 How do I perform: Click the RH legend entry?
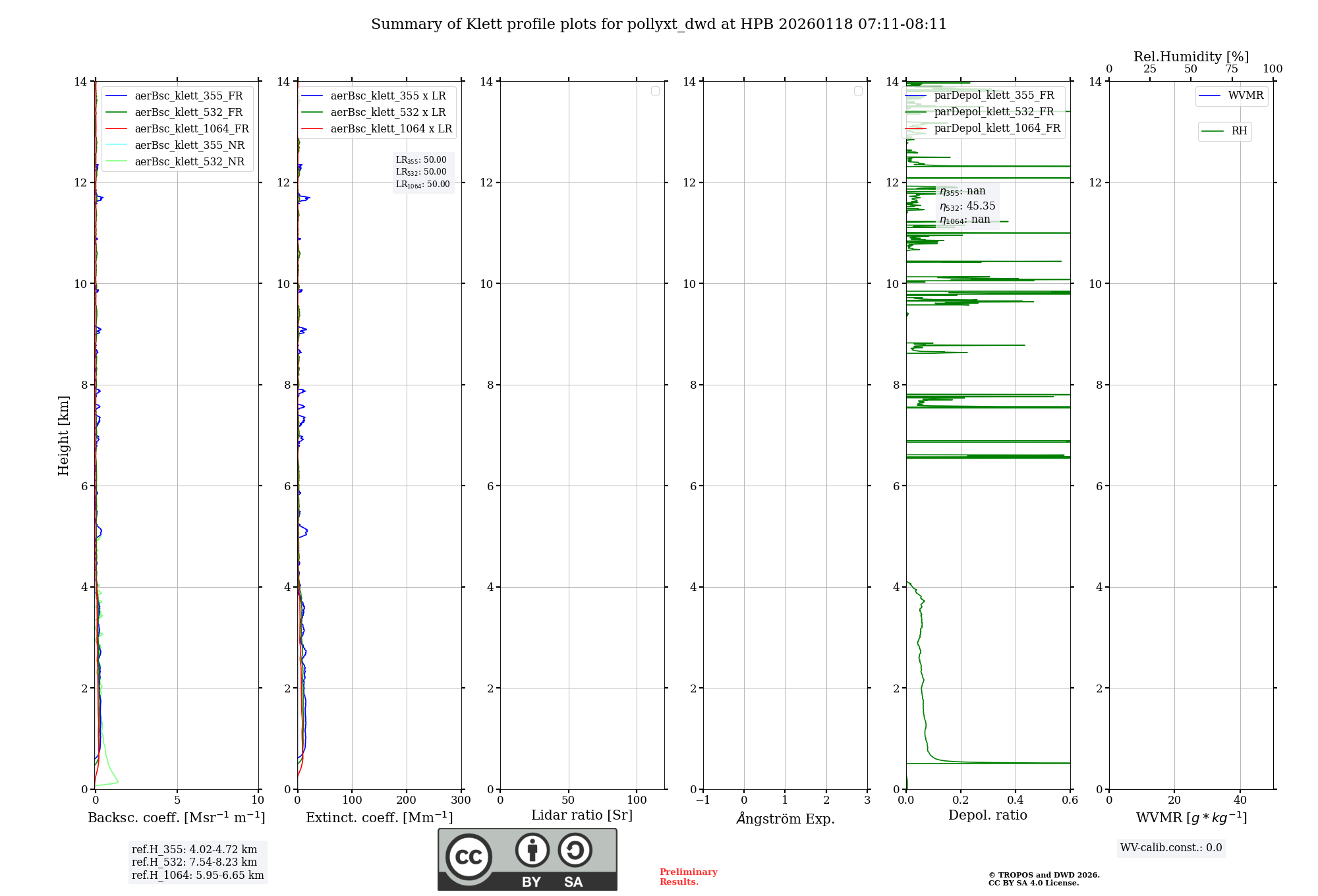(x=1238, y=131)
